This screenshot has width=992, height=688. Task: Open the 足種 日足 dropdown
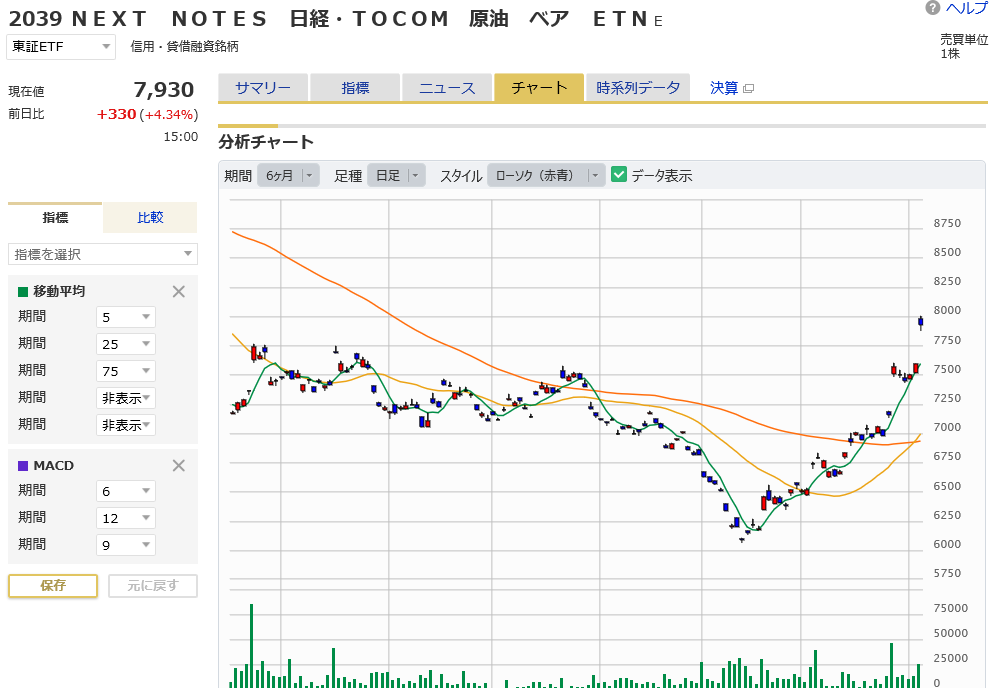396,175
